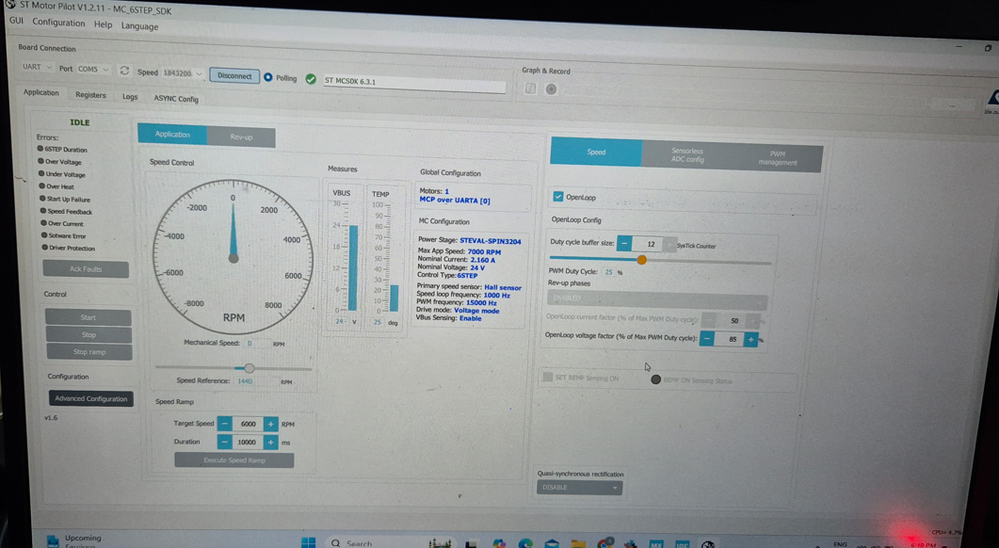Open the Configuration menu

coord(59,22)
